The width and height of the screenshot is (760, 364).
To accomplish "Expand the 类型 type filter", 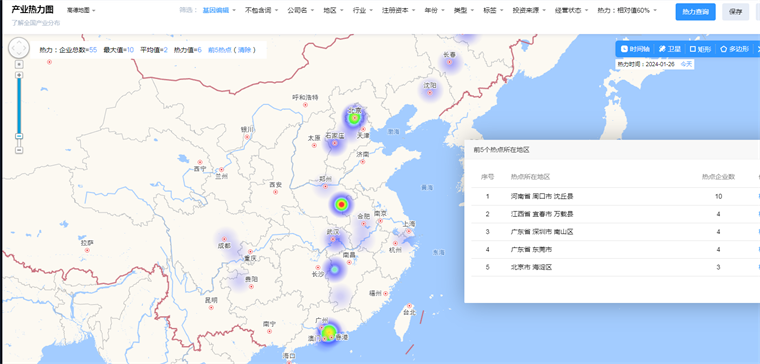I will [x=464, y=10].
